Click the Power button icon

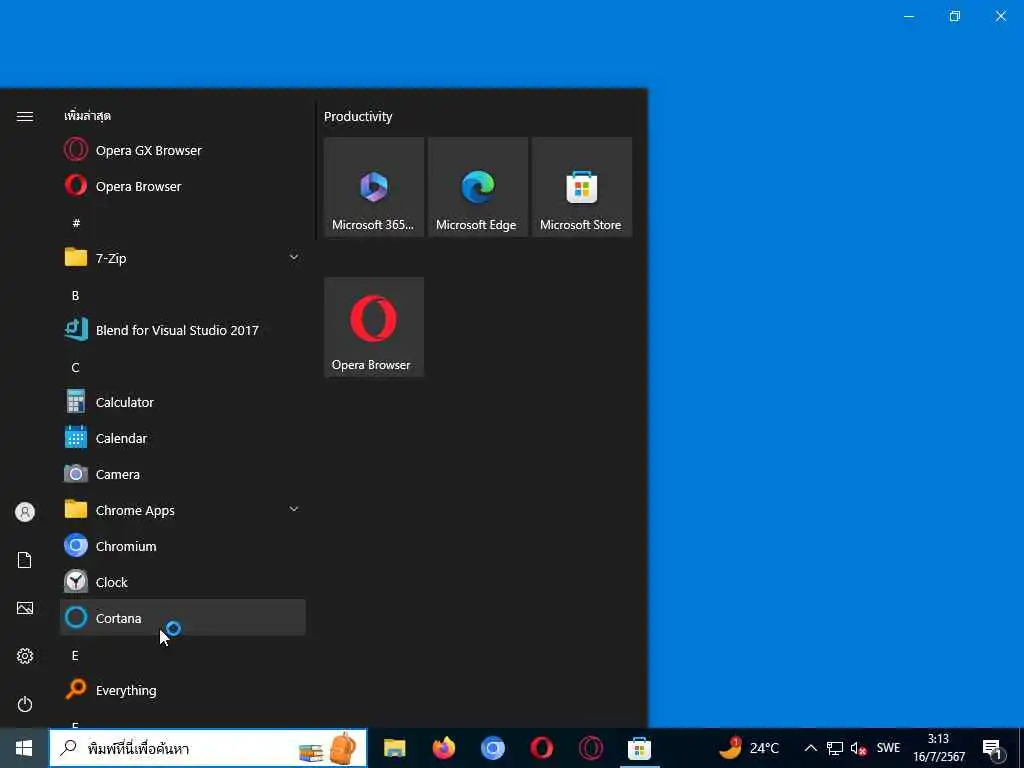pyautogui.click(x=25, y=704)
